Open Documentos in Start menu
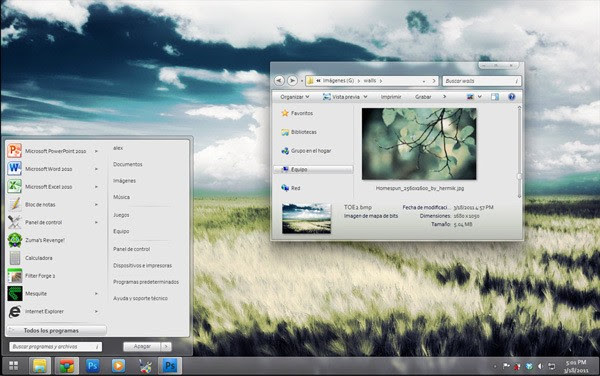Screen dimensions: 600x376 [127, 164]
